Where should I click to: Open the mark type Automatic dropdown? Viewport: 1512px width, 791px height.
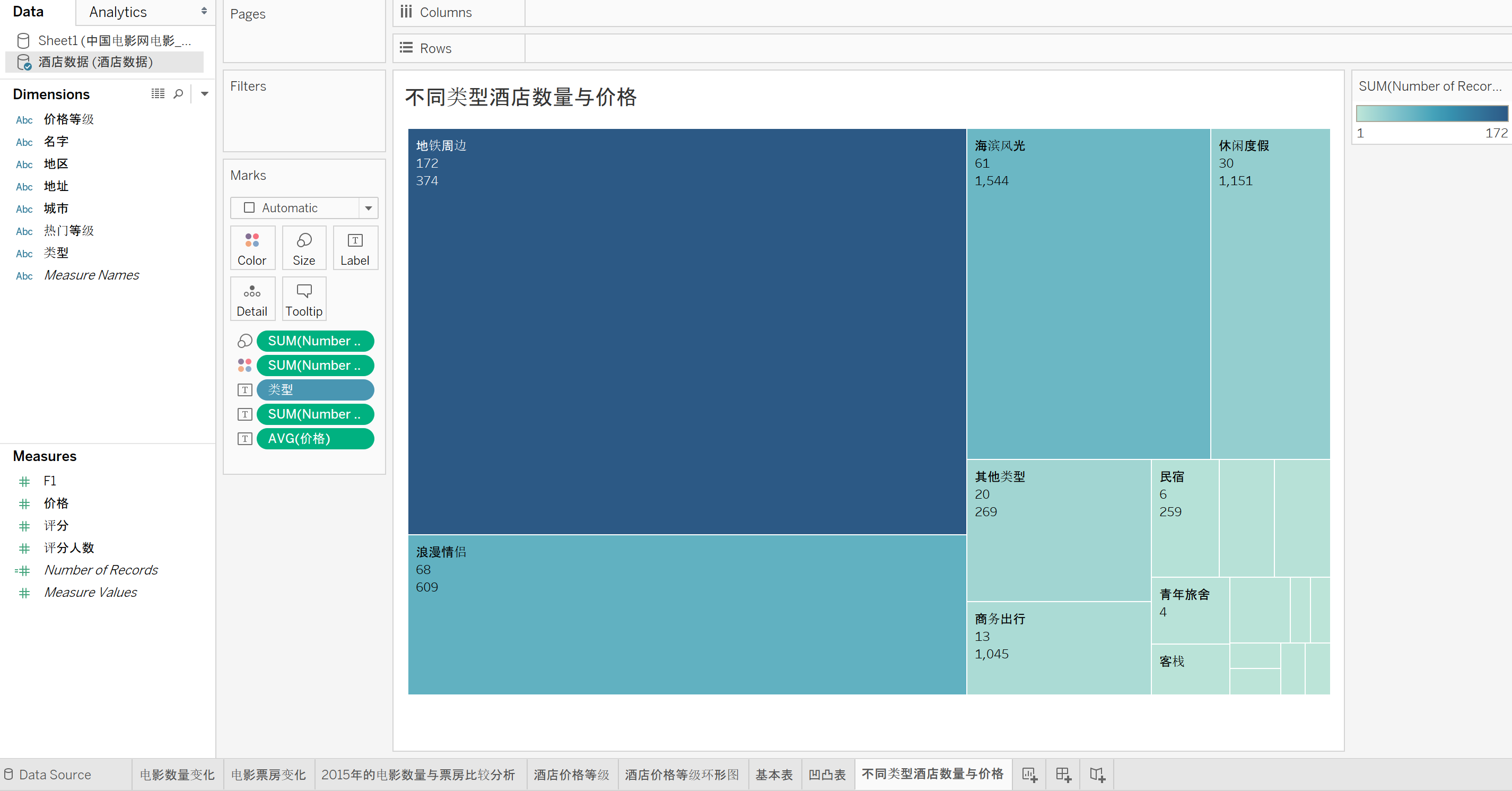coord(368,208)
